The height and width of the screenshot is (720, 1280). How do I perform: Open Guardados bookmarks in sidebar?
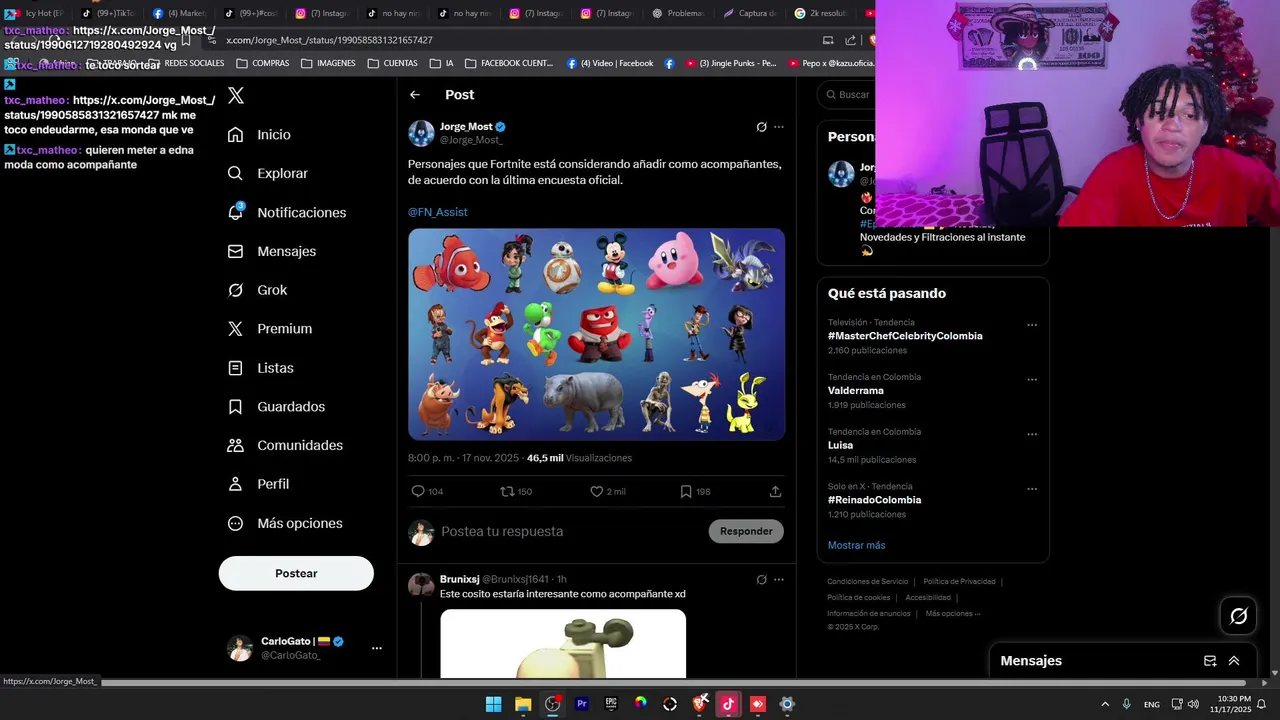[x=275, y=407]
